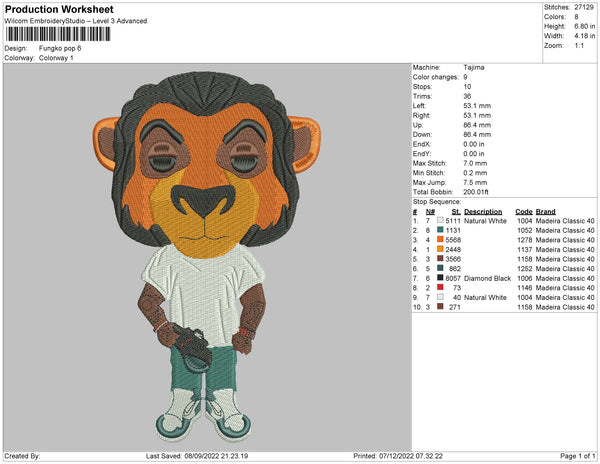600x464 pixels.
Task: Click the Brand column header
Action: pos(546,212)
